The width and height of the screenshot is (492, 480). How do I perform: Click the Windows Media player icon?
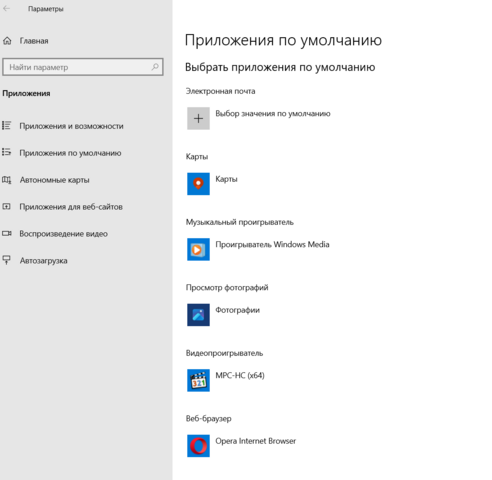pos(198,249)
